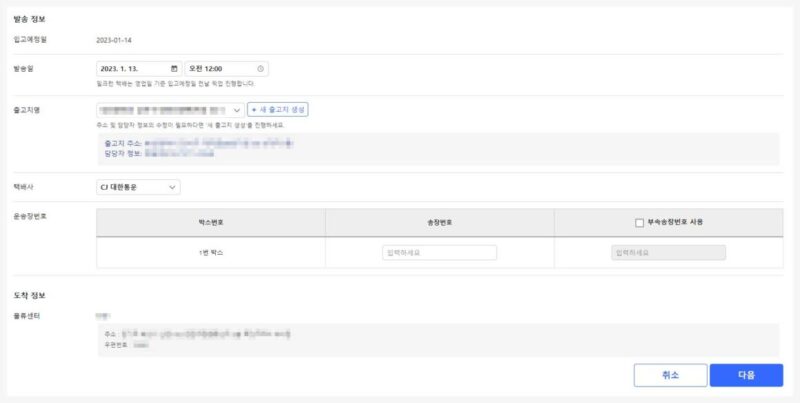Expand the 출고지명 dropdown arrow
The image size is (800, 403).
click(236, 109)
